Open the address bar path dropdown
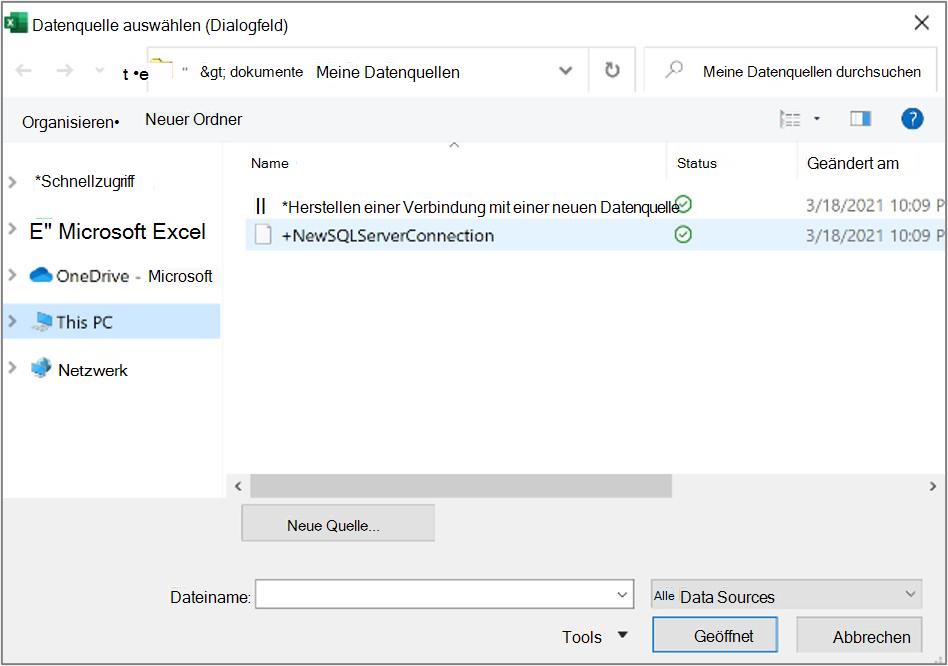 [x=565, y=71]
